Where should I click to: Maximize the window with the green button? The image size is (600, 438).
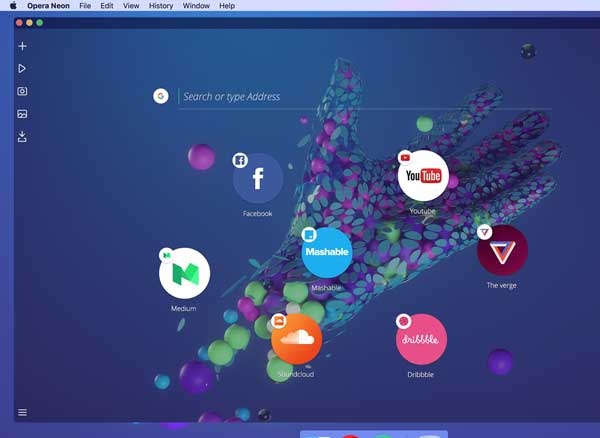(39, 23)
